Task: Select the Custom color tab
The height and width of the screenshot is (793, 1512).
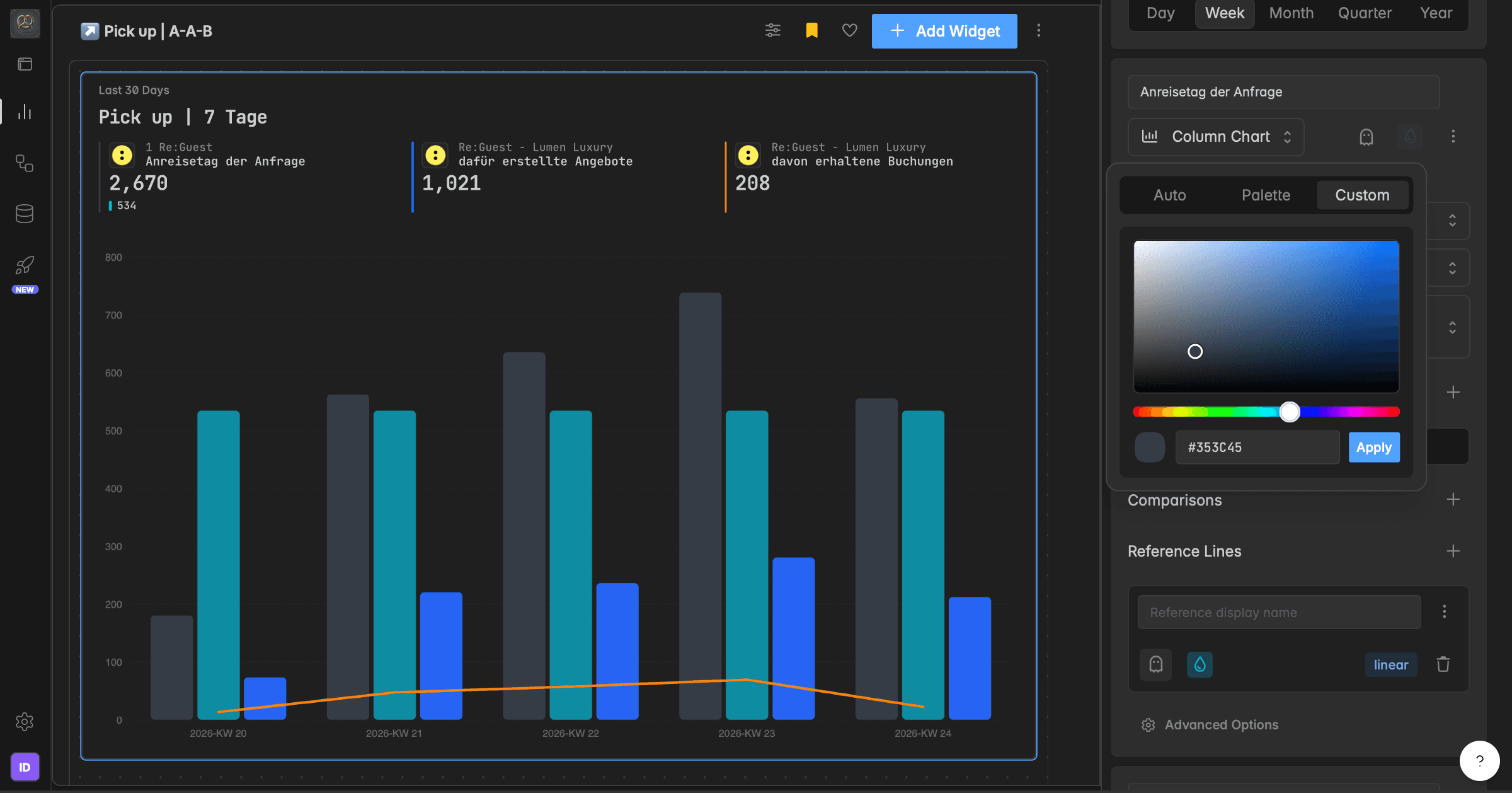Action: pos(1363,195)
